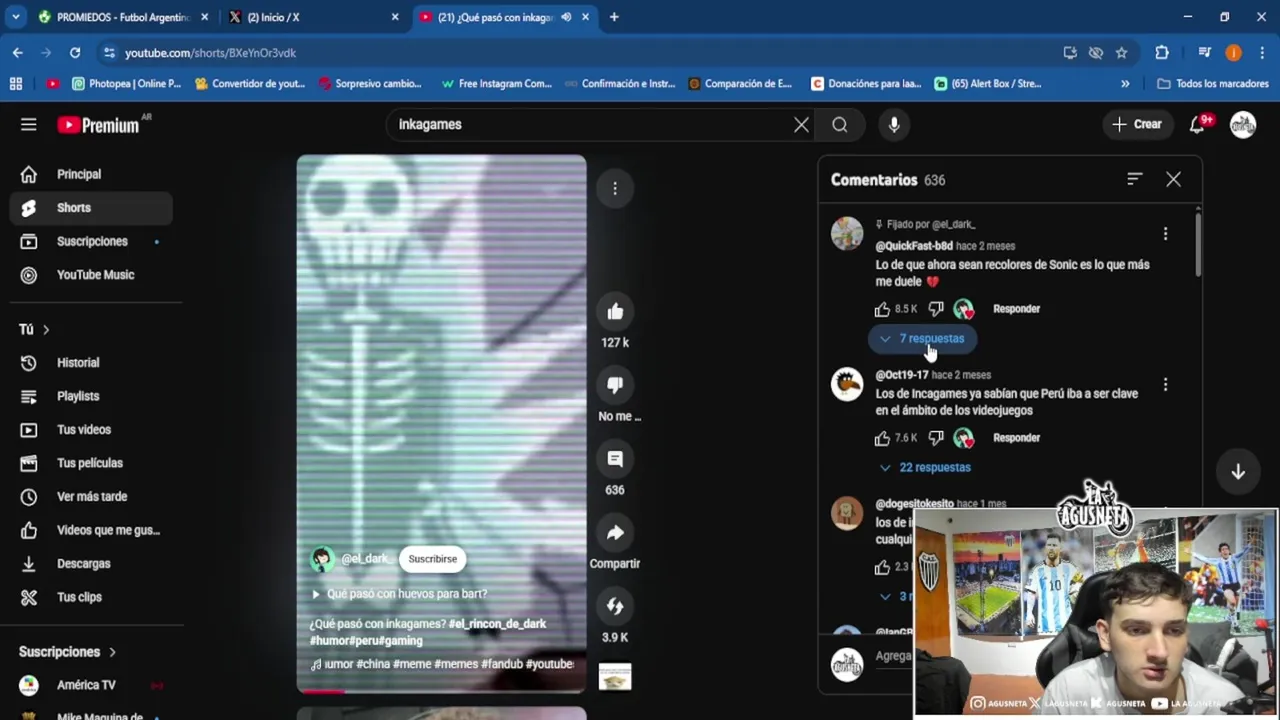Like @Oct19-17's comment with 7.6K likes

882,438
